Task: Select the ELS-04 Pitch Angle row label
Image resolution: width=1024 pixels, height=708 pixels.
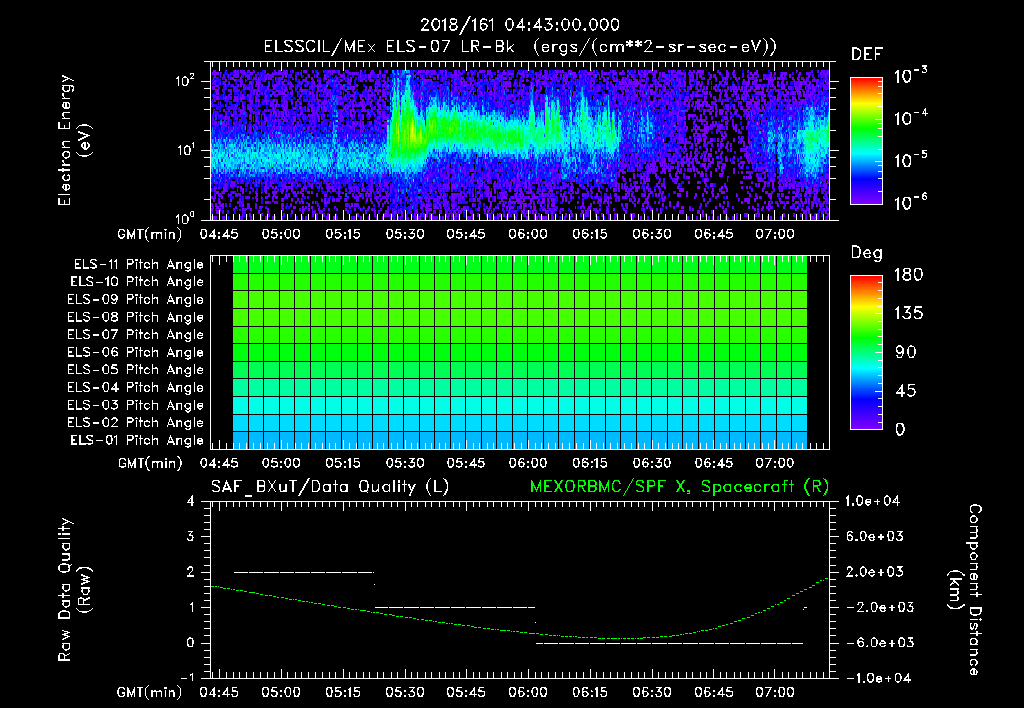Action: pyautogui.click(x=136, y=387)
